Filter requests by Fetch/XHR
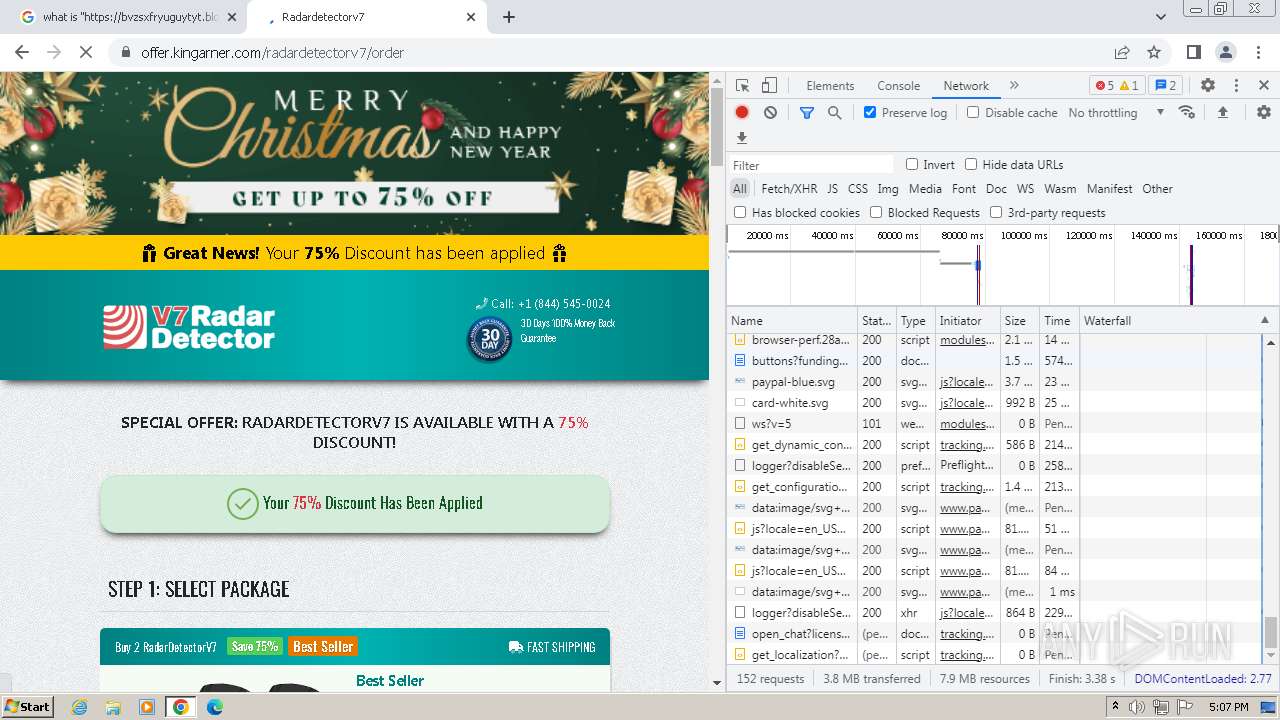Viewport: 1280px width, 720px height. [x=789, y=188]
